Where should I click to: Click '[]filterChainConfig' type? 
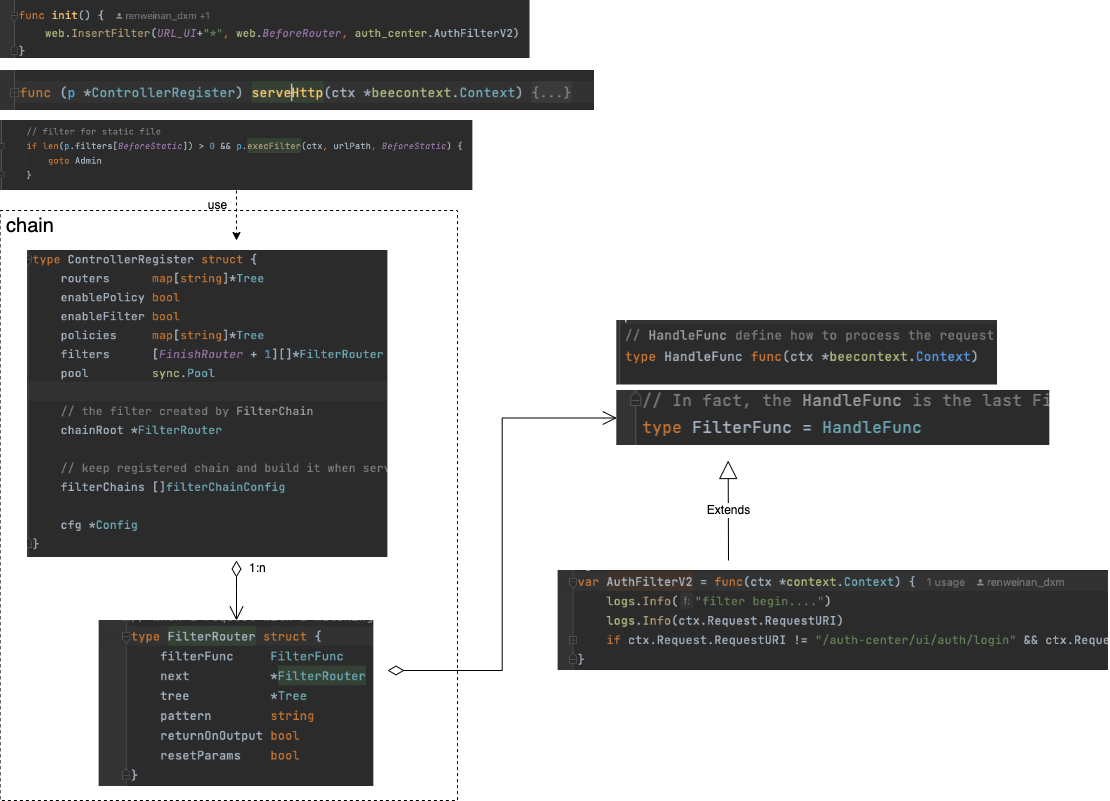(x=219, y=487)
